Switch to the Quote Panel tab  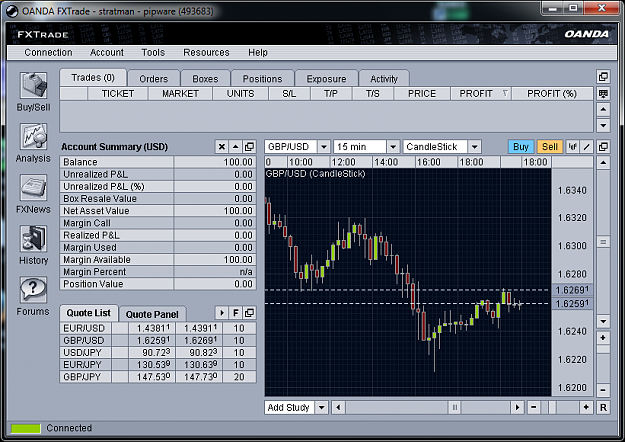pyautogui.click(x=152, y=314)
